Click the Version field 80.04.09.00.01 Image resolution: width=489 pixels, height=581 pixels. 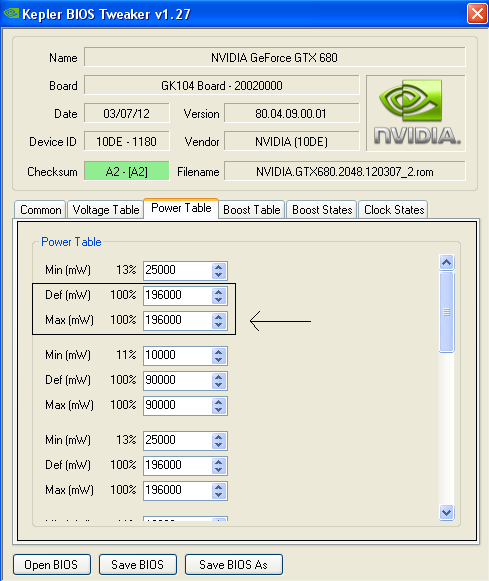(292, 113)
